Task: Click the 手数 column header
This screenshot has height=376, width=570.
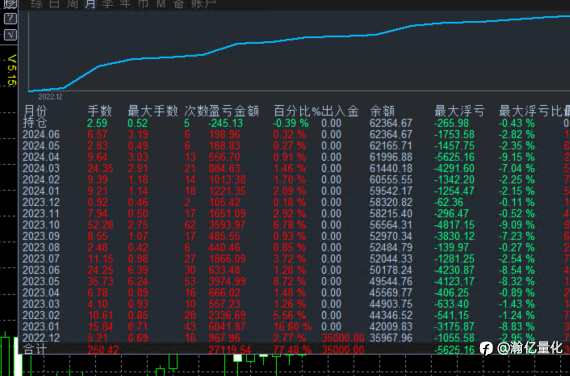Action: [100, 111]
